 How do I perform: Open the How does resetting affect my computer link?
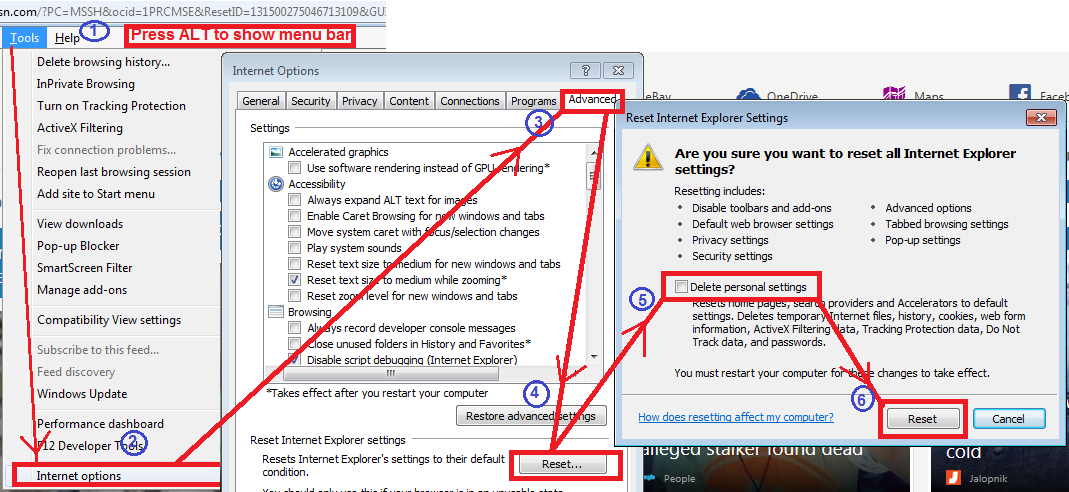[736, 417]
